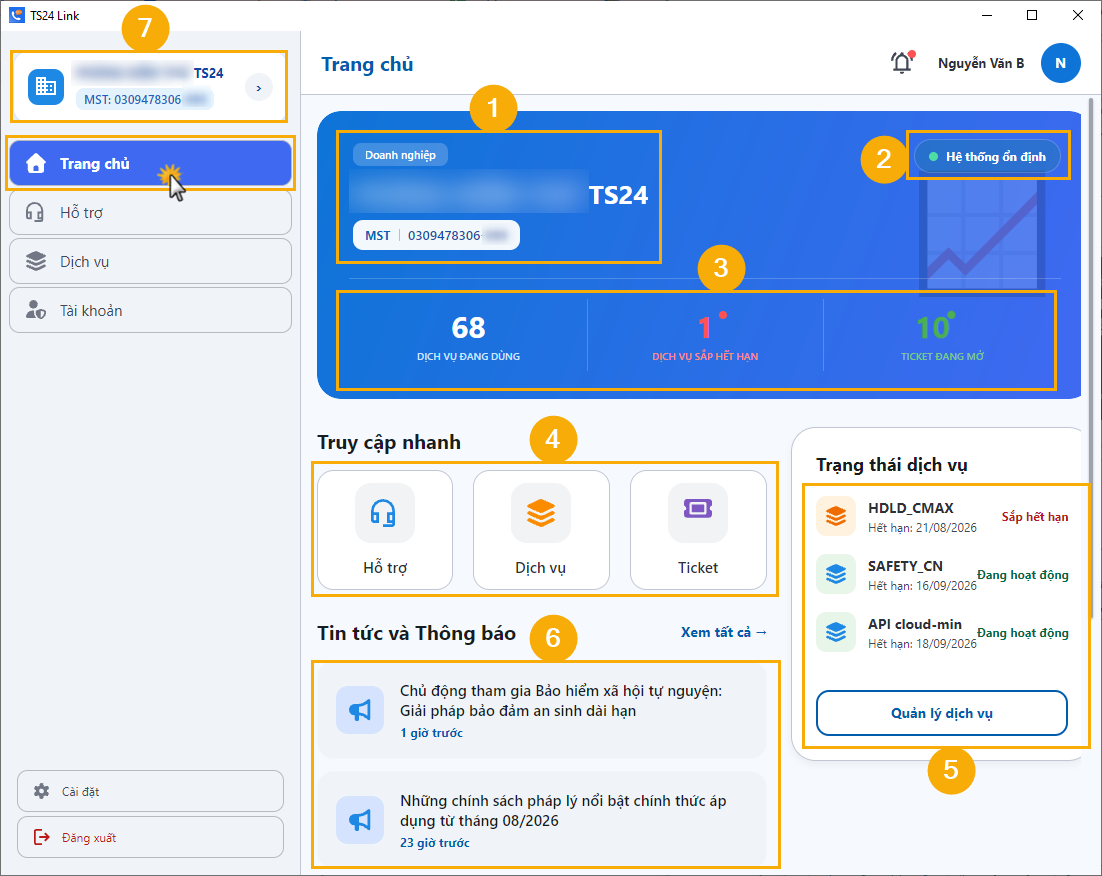This screenshot has height=876, width=1102.
Task: Click megaphone icon of chính sách pháp lý news
Action: (360, 820)
